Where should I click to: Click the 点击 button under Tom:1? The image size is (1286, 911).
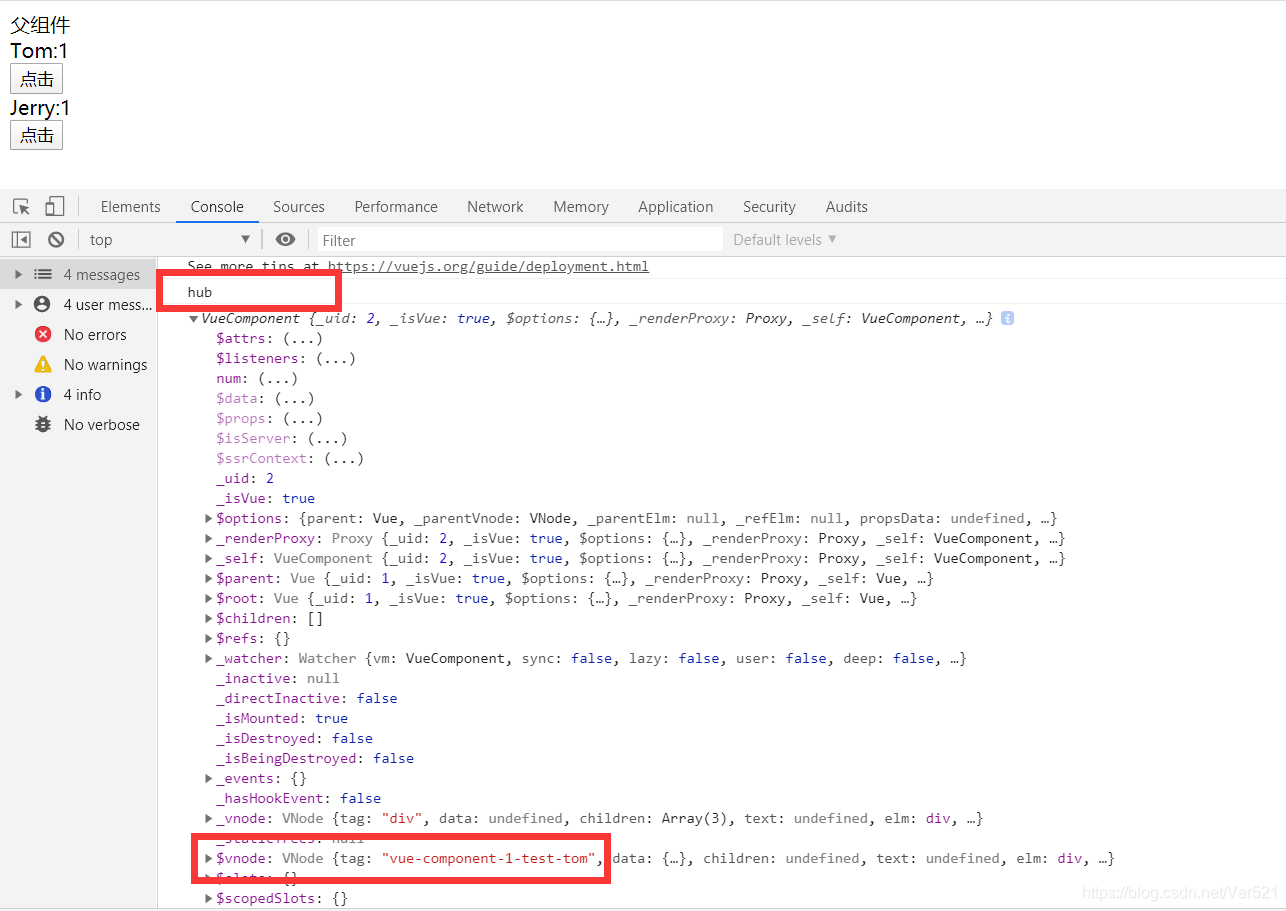pyautogui.click(x=36, y=79)
